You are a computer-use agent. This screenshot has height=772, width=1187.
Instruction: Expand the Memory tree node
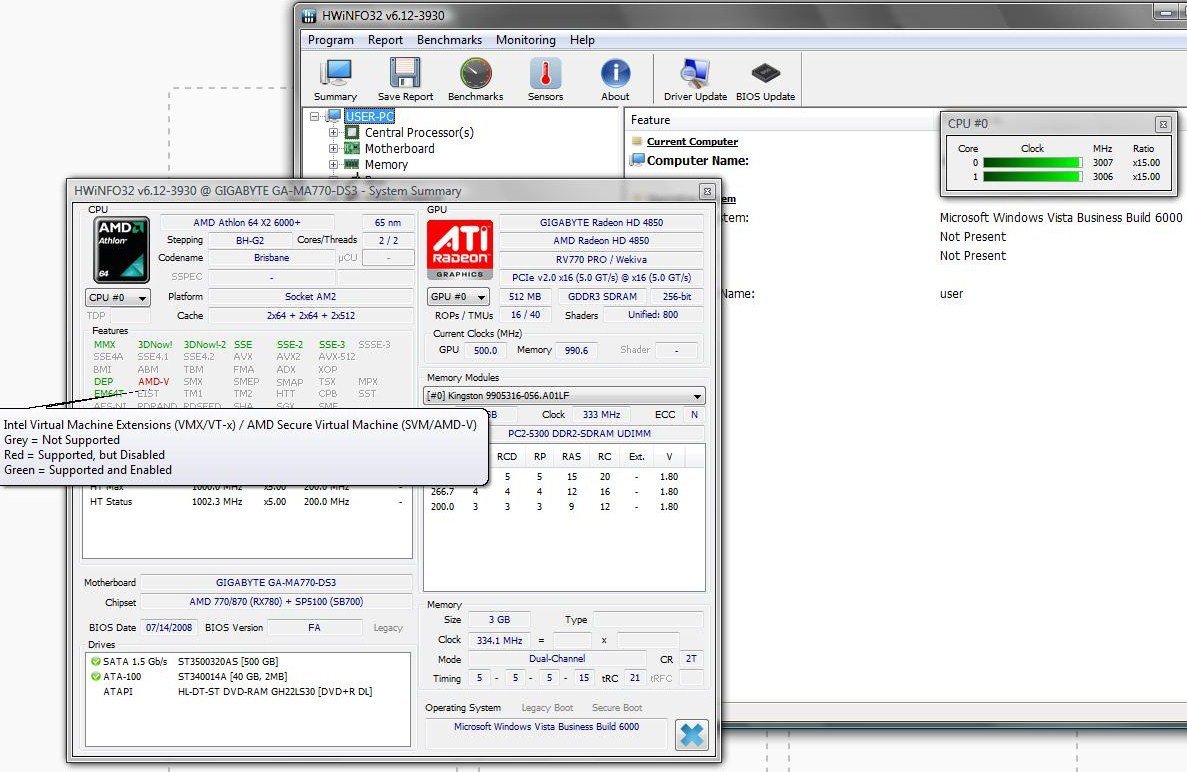tap(333, 164)
